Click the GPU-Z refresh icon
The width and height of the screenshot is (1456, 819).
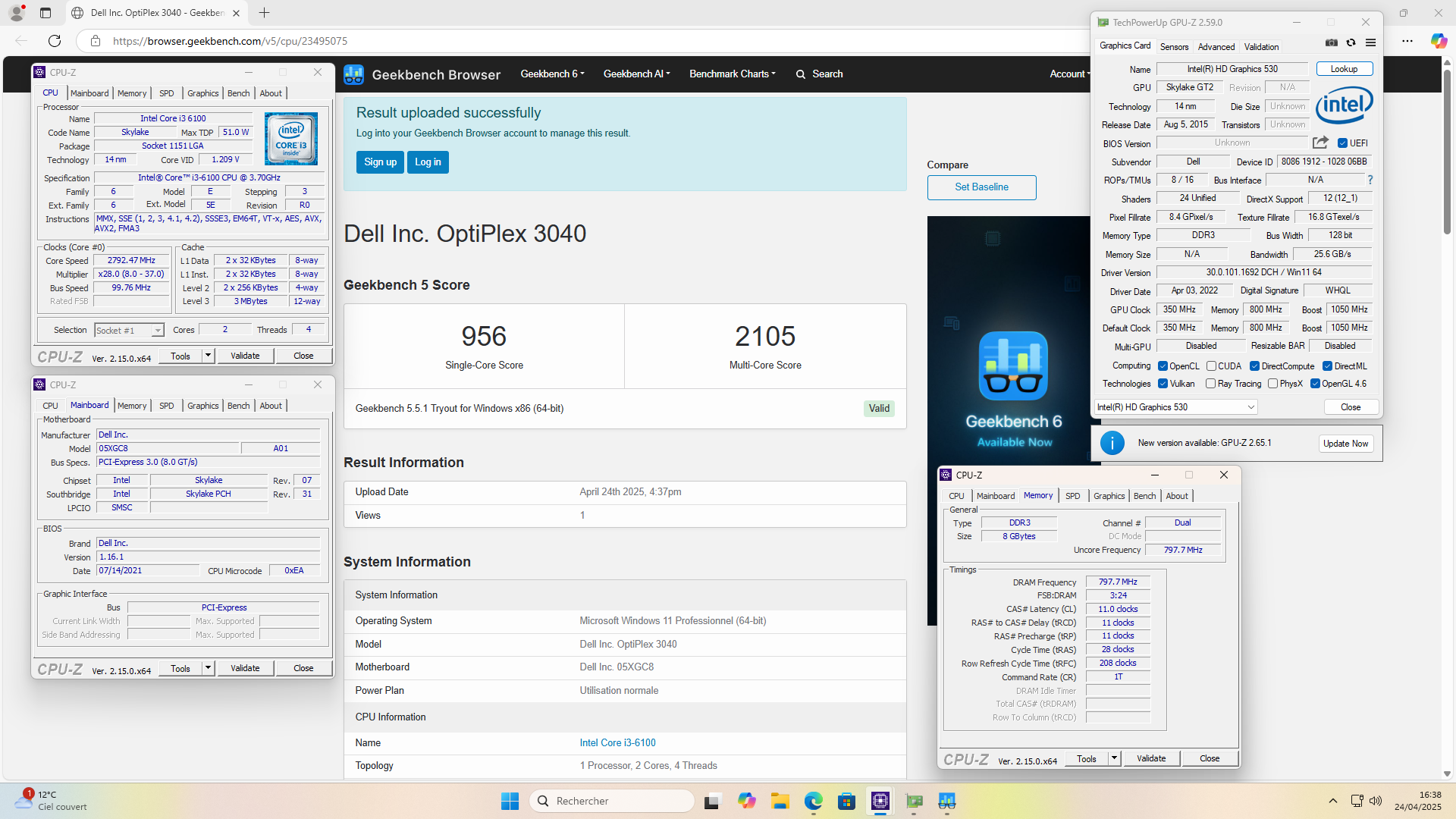[1351, 43]
